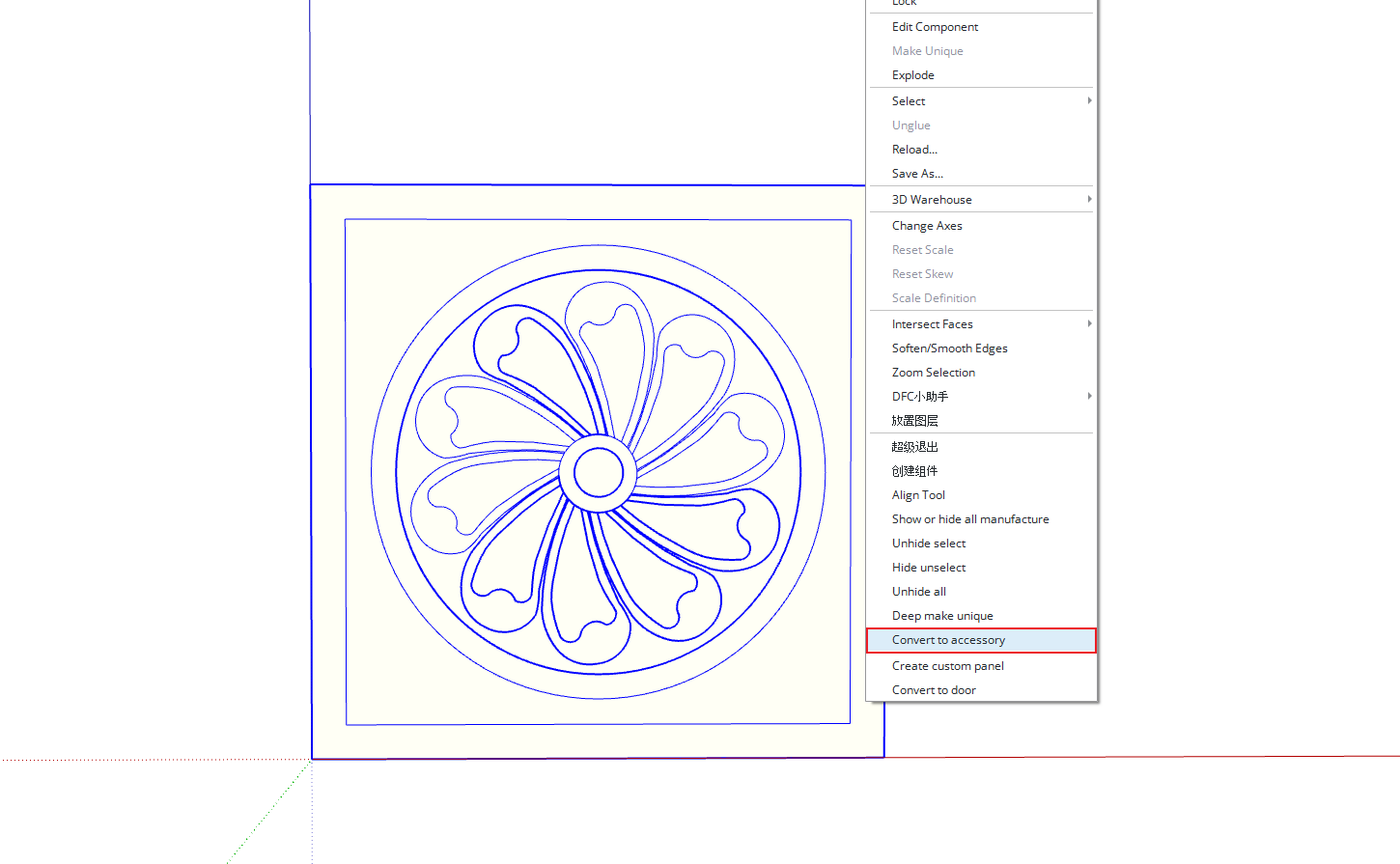
Task: Click Unhide select menu item
Action: tap(929, 543)
